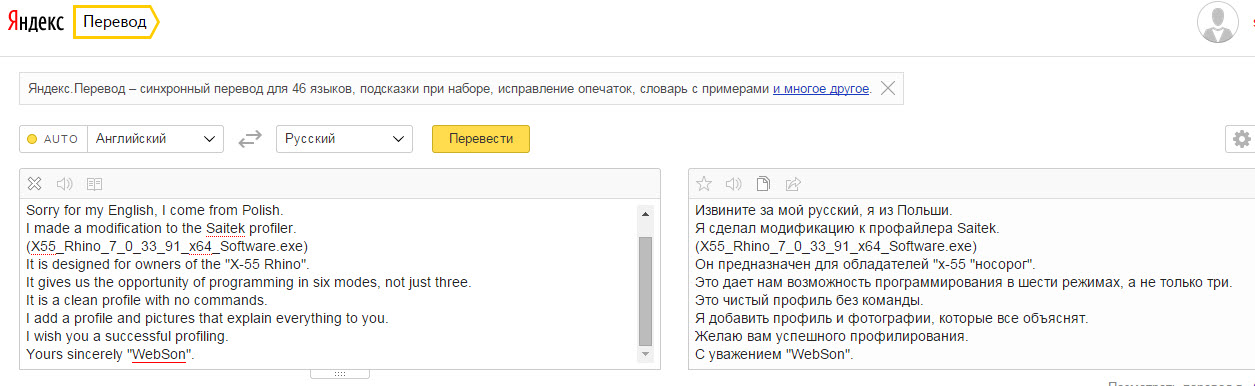The image size is (1255, 386).
Task: Open the user profile avatar
Action: 1217,23
